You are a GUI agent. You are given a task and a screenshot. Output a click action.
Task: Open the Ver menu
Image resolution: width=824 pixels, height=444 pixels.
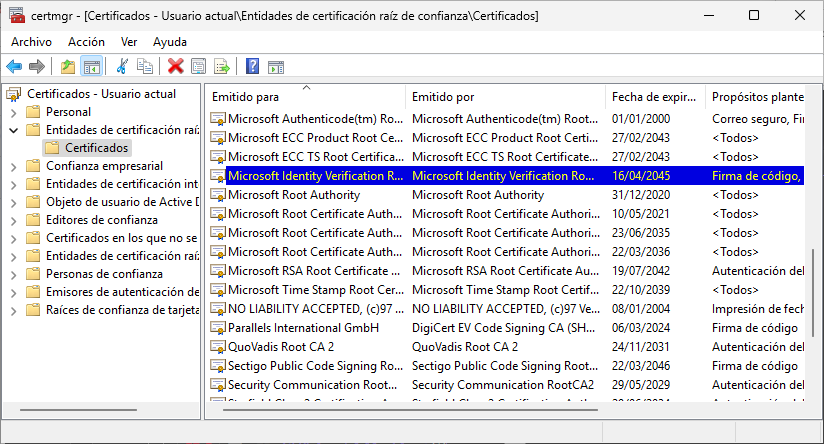pos(129,42)
